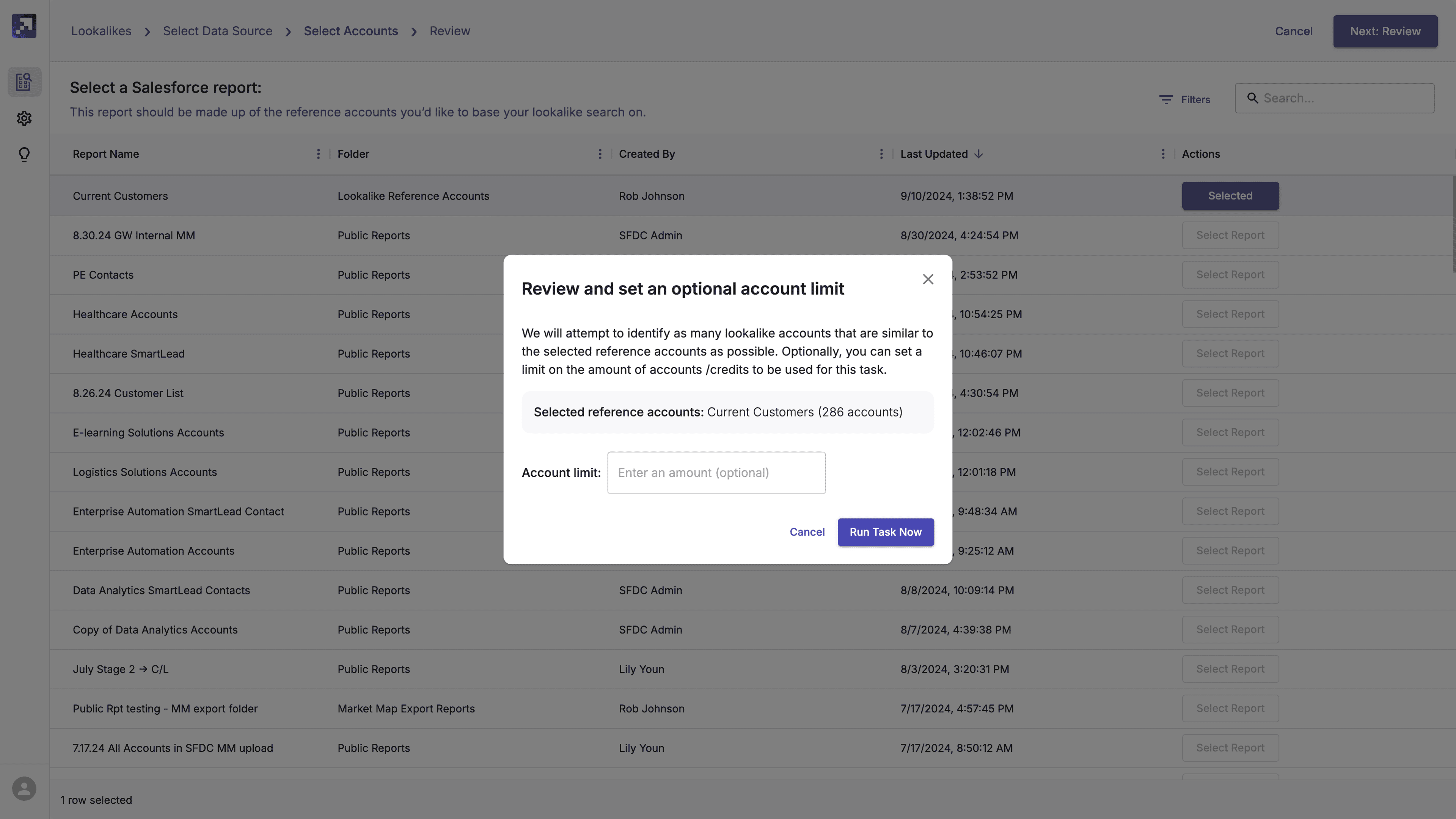
Task: Cancel the account limit dialog
Action: click(x=806, y=532)
